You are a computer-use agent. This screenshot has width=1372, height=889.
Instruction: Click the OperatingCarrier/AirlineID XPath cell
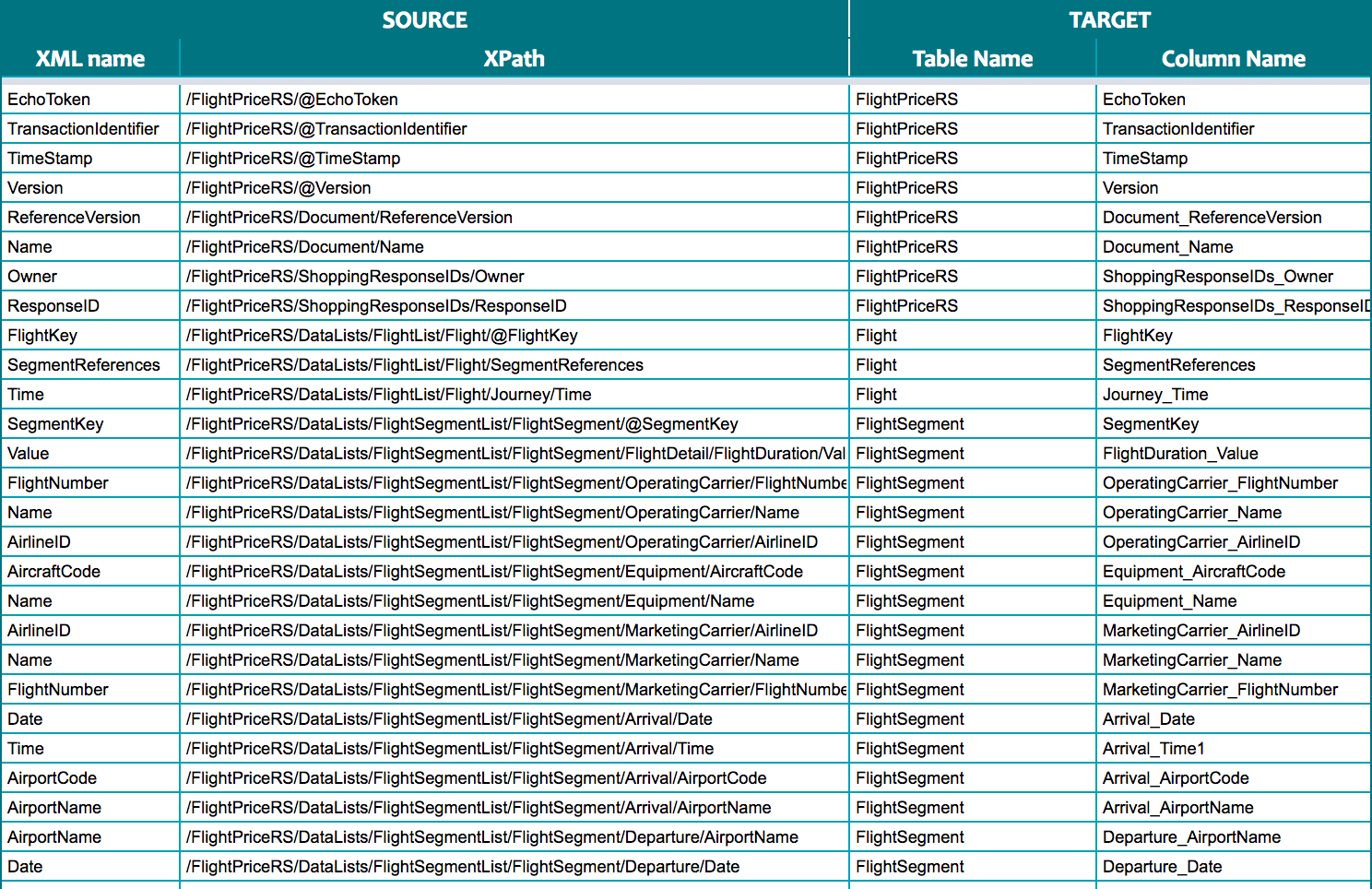click(514, 541)
